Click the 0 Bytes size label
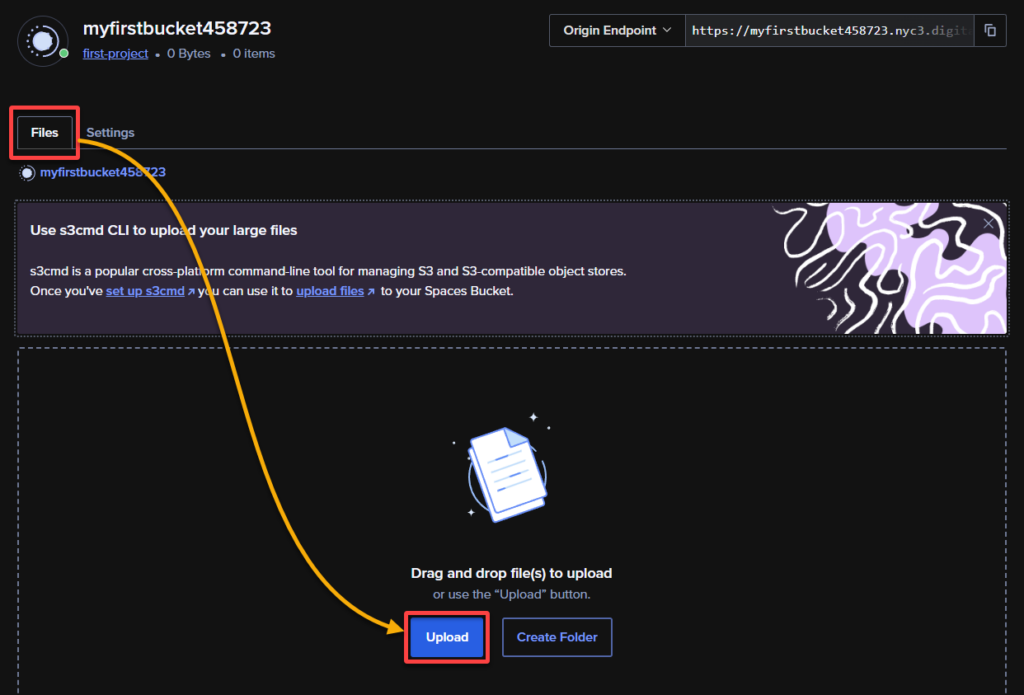This screenshot has width=1024, height=695. pos(189,54)
